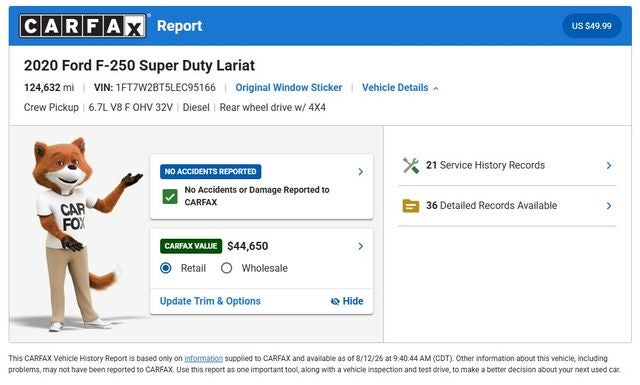Click the green CARFAX VALUE badge

pos(191,246)
